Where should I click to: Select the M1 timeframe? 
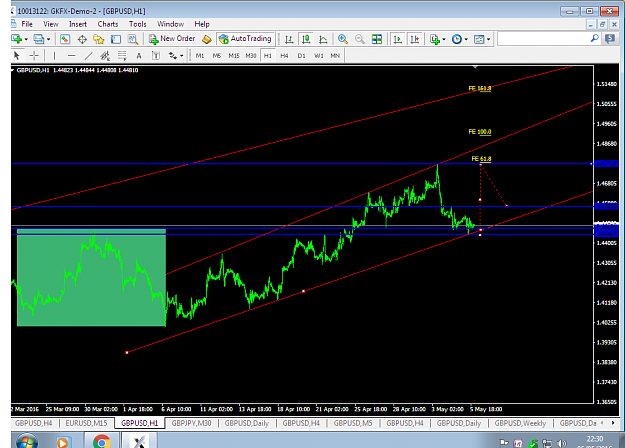point(200,55)
